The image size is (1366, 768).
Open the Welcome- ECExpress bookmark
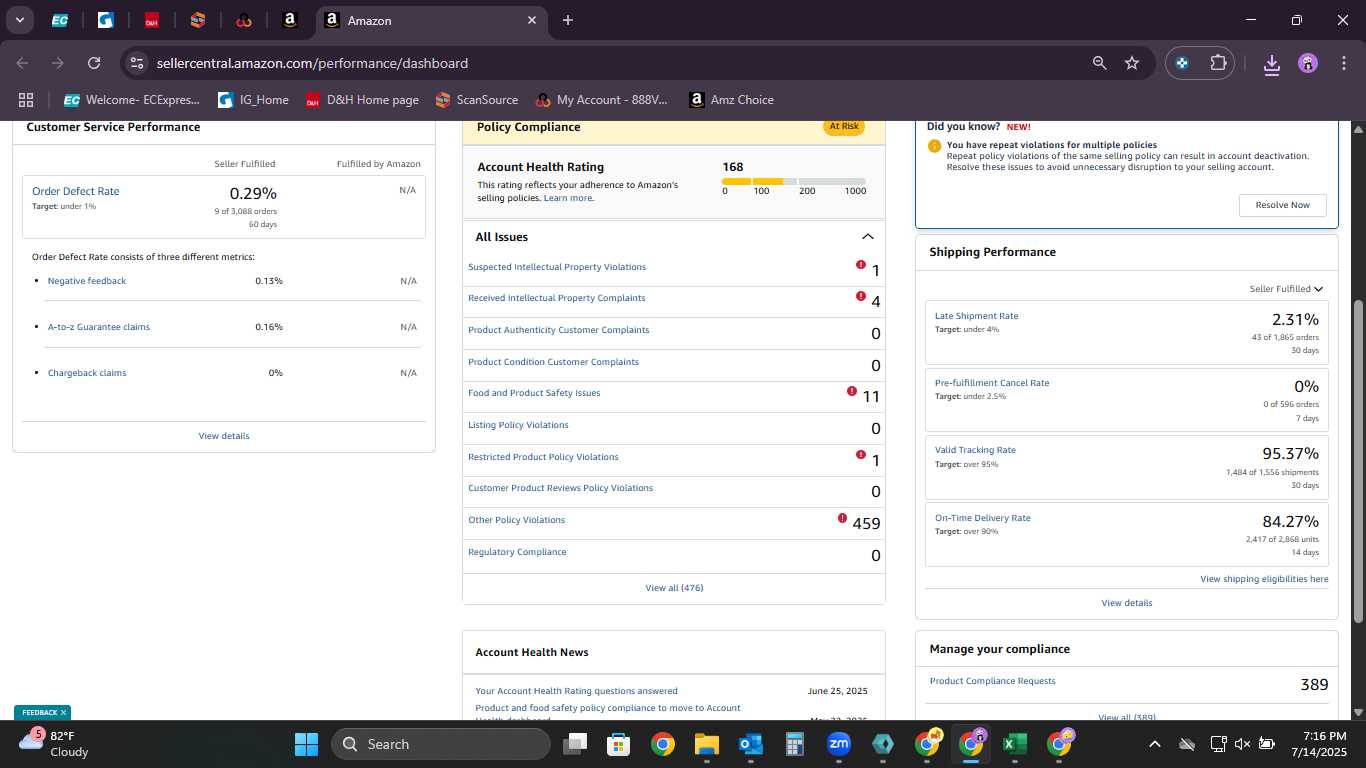[132, 100]
